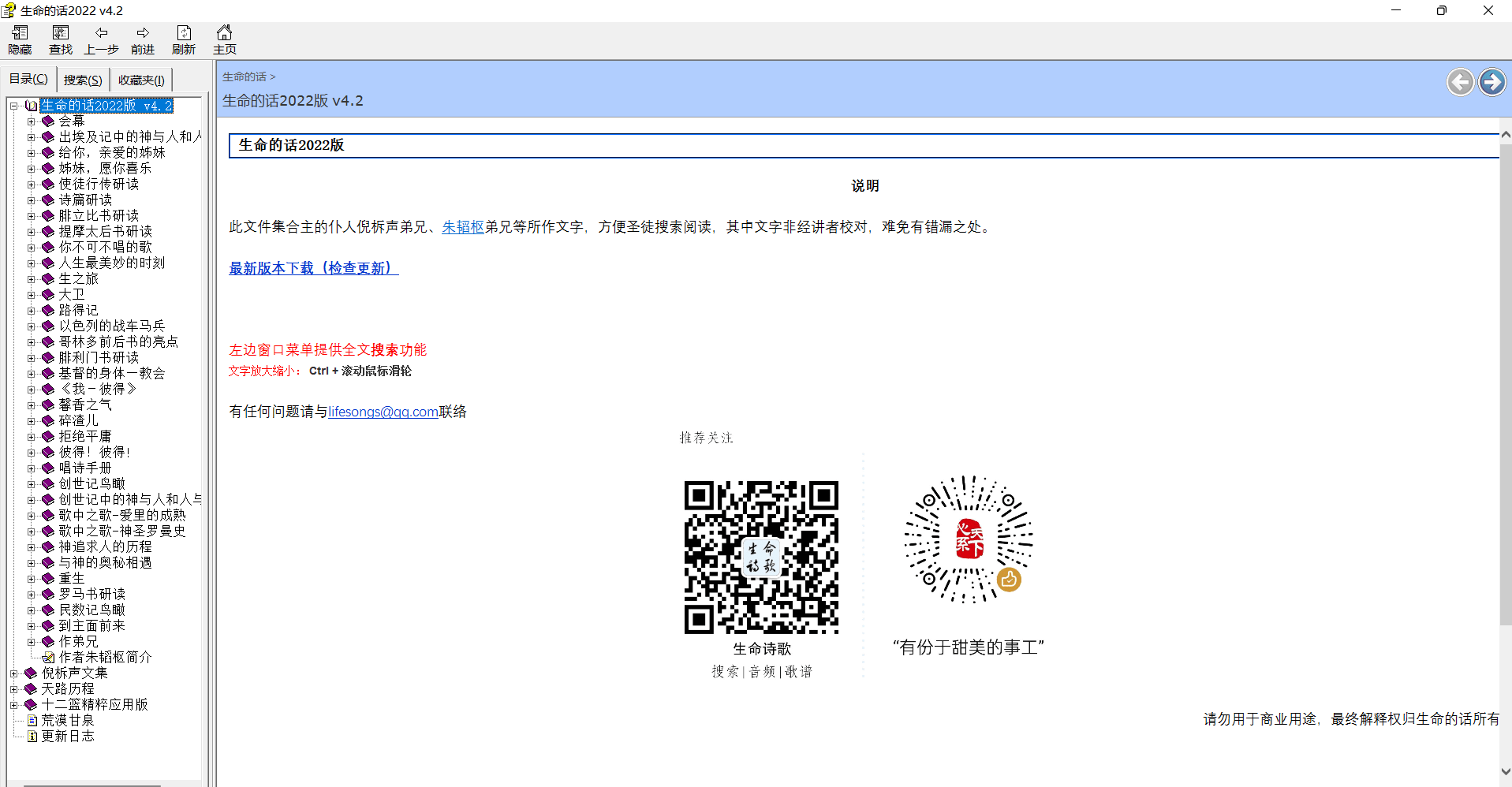Click the 生命的话 breadcrumb link
This screenshot has height=787, width=1512.
tap(245, 76)
